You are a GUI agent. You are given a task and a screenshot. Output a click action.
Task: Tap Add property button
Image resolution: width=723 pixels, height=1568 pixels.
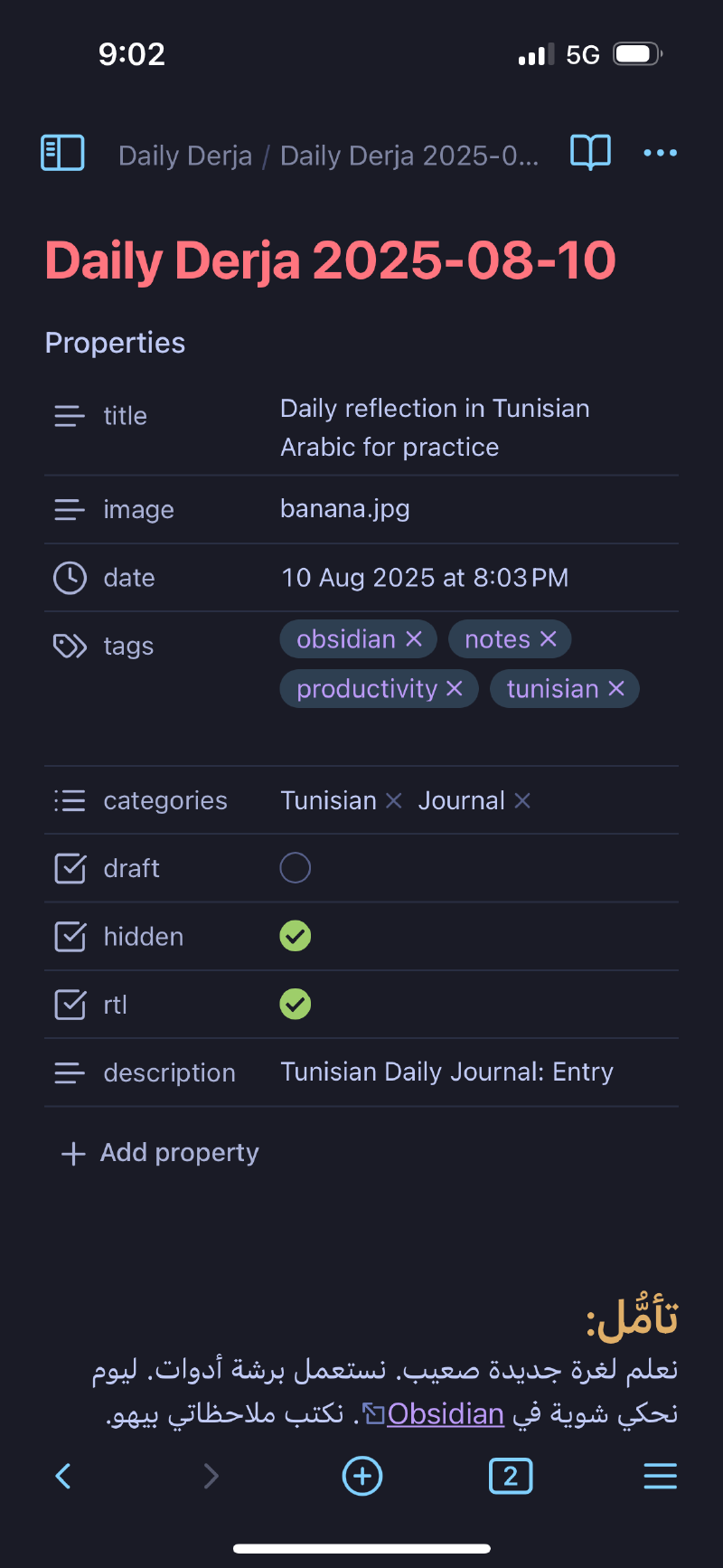click(161, 1152)
